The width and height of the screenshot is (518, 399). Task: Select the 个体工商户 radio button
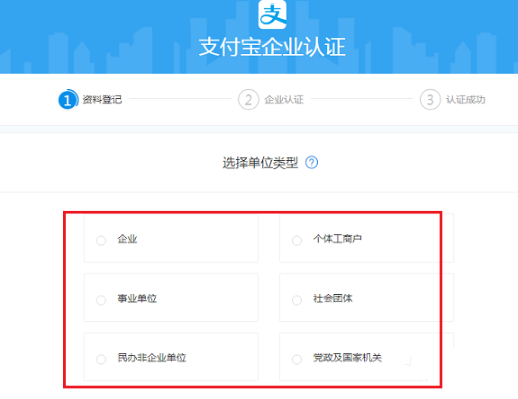click(x=297, y=240)
